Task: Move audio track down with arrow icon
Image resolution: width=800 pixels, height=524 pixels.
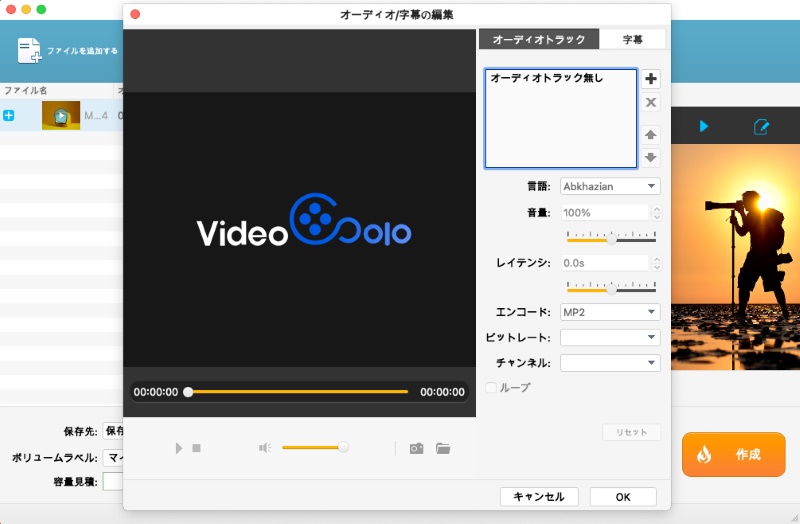Action: point(651,157)
